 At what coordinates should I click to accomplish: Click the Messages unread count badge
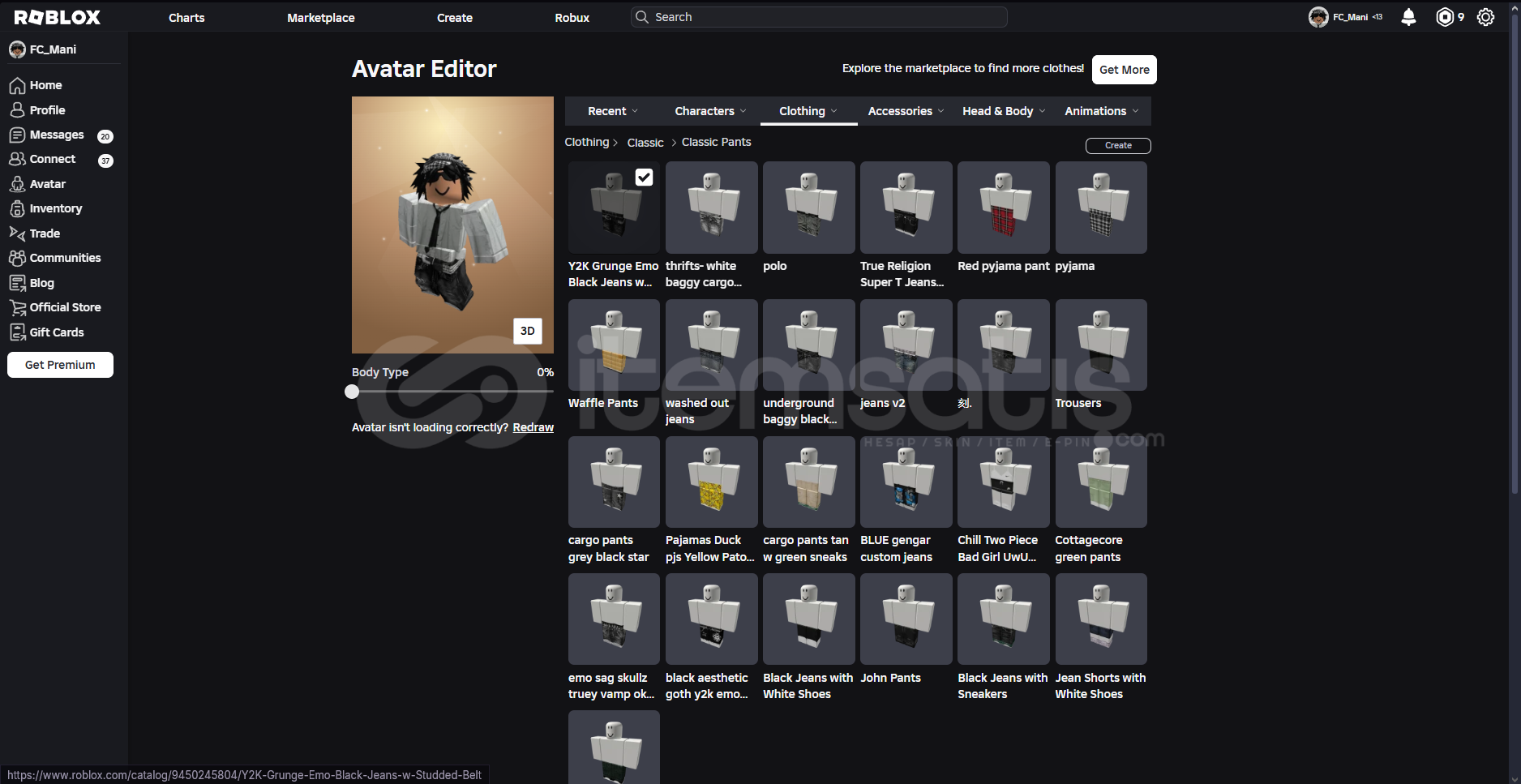(x=105, y=136)
